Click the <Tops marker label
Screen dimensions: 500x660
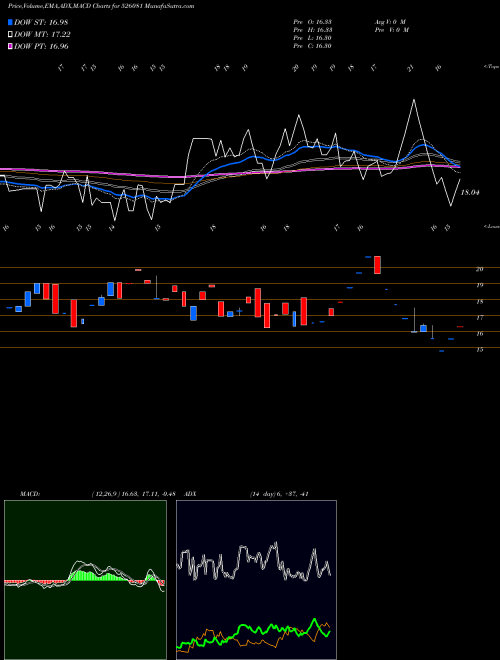click(x=491, y=67)
